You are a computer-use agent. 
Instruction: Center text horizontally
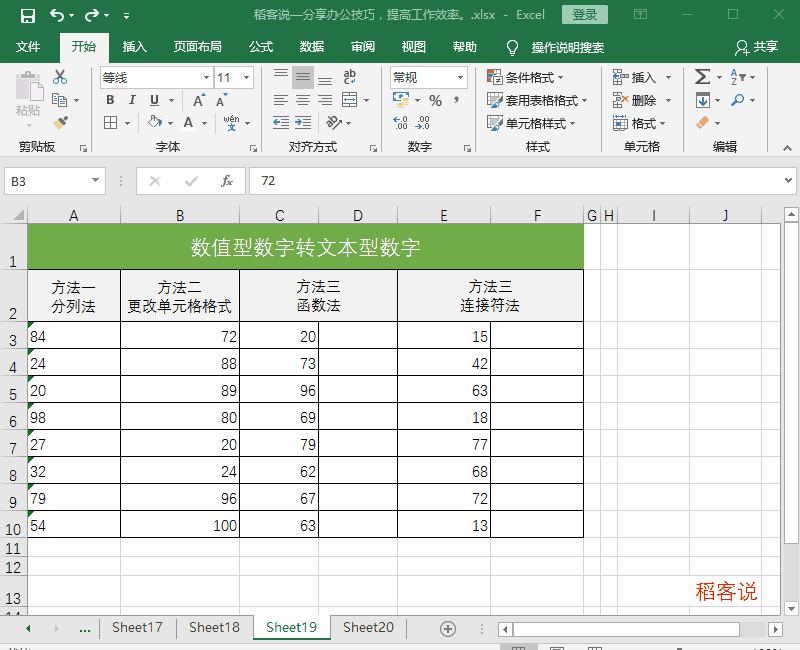tap(303, 100)
